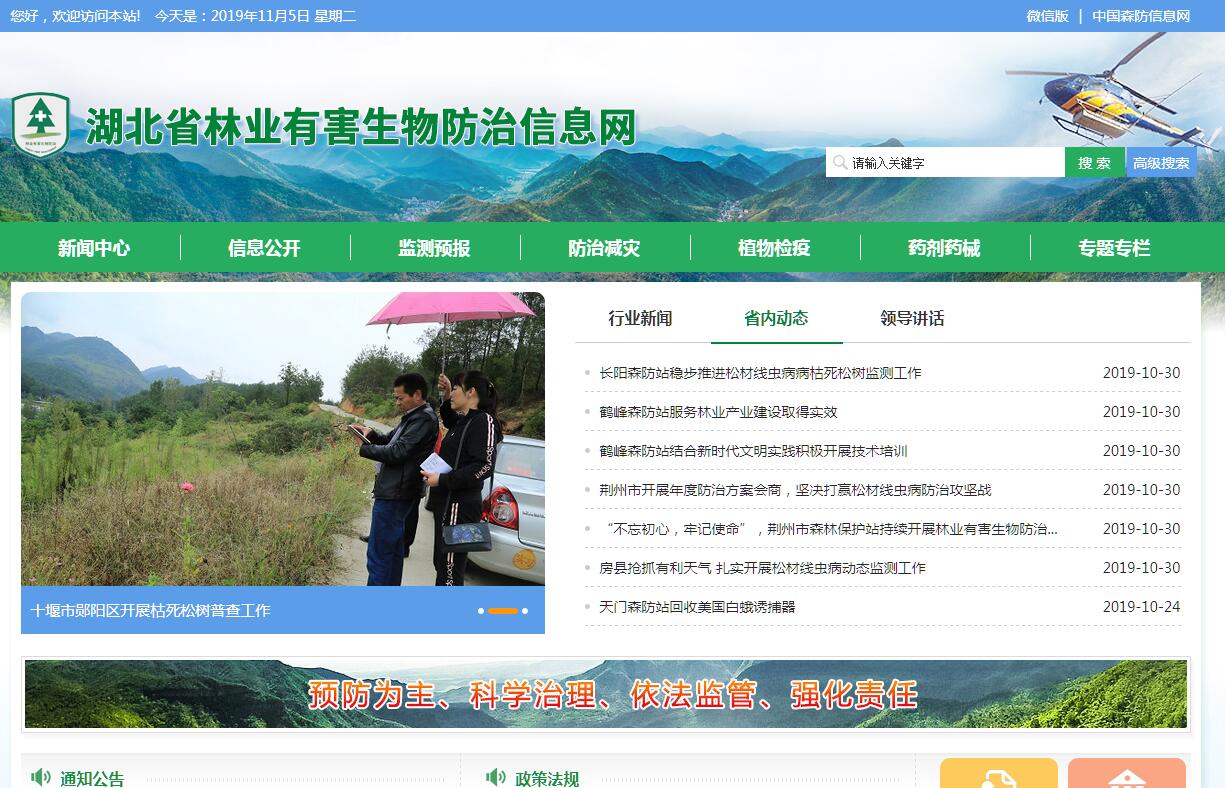Open the orange building tile icon
The image size is (1225, 788).
pos(1126,775)
